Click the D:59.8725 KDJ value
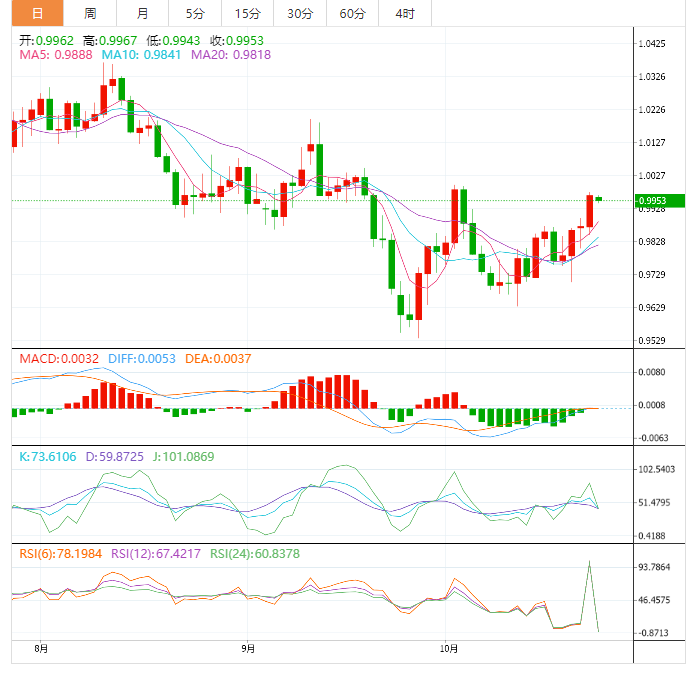 (114, 457)
